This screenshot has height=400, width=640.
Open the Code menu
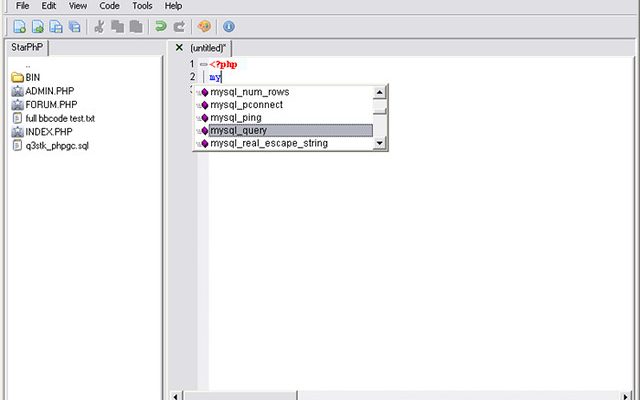click(109, 6)
